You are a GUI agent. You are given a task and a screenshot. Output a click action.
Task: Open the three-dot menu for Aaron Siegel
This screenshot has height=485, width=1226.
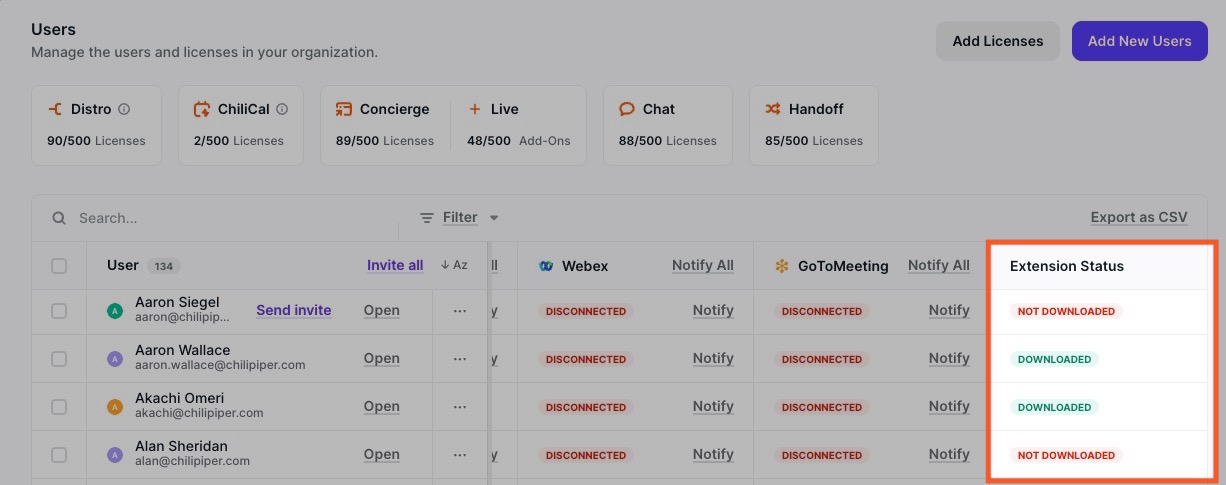(x=460, y=310)
